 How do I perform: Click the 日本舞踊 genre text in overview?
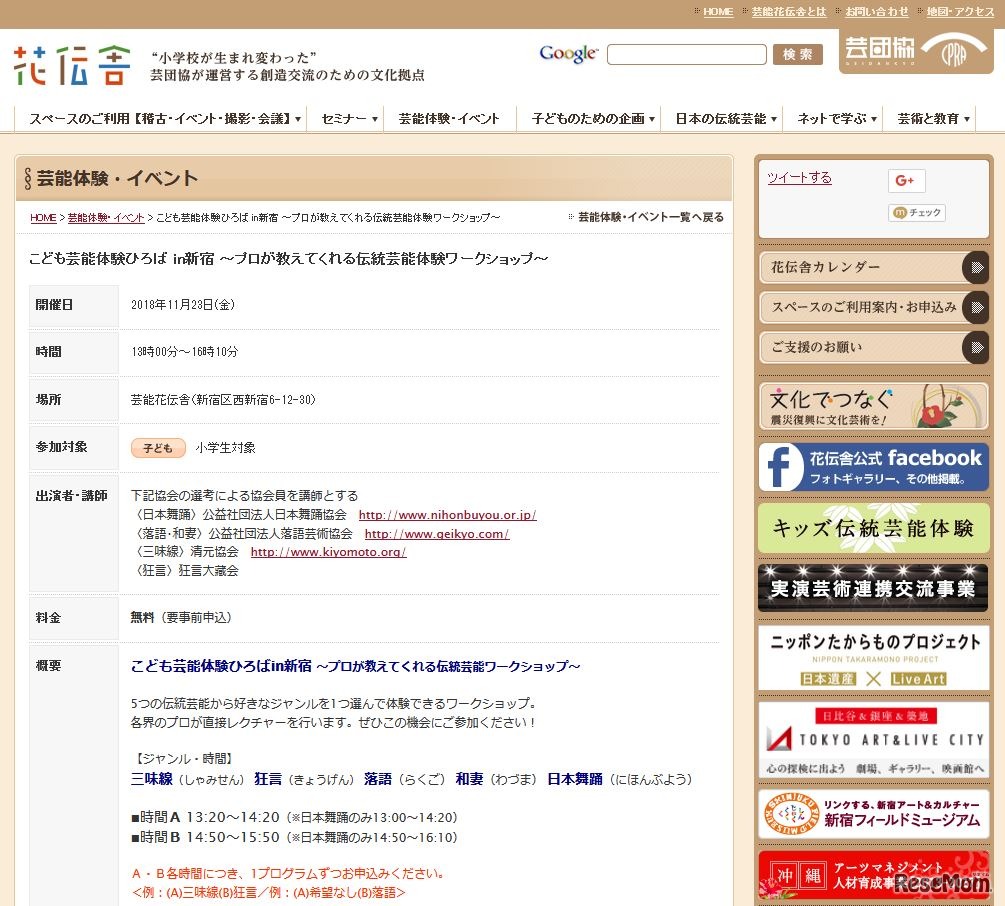[575, 779]
